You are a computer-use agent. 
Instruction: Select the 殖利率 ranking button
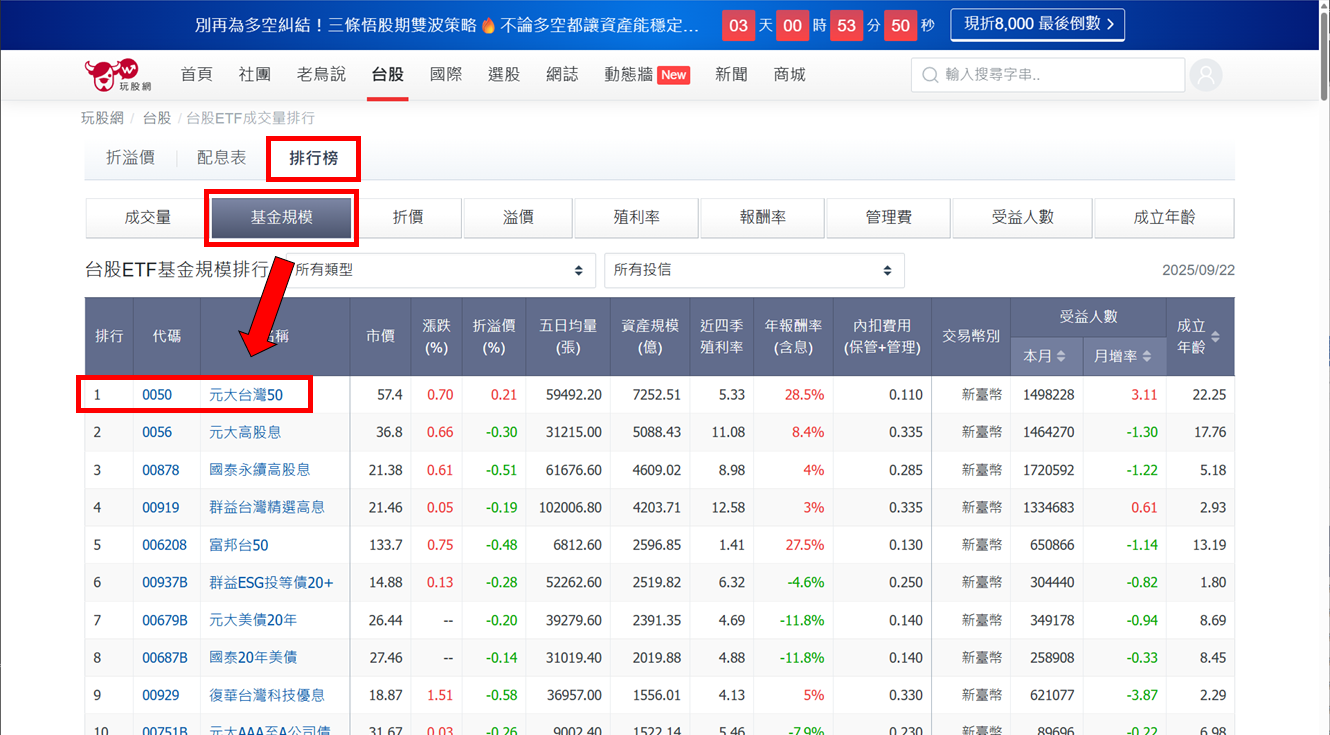tap(636, 217)
